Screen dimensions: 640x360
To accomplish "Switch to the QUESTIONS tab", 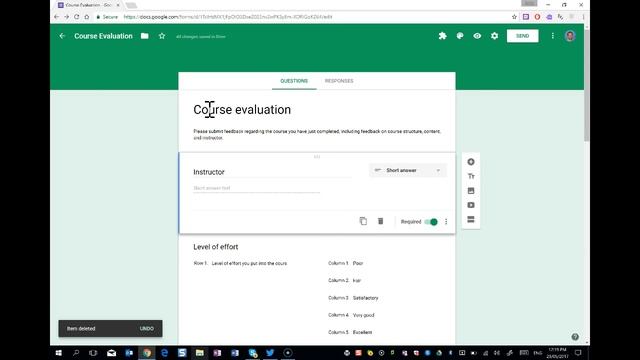I will [294, 81].
